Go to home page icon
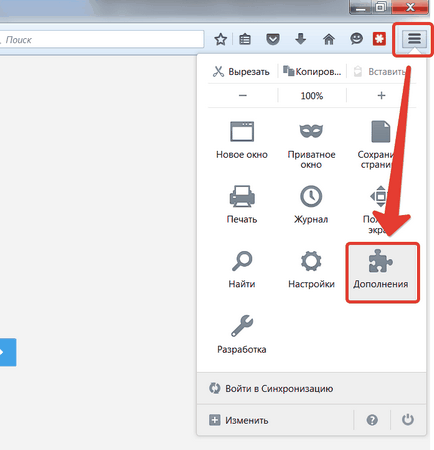434x450 pixels. coord(329,39)
